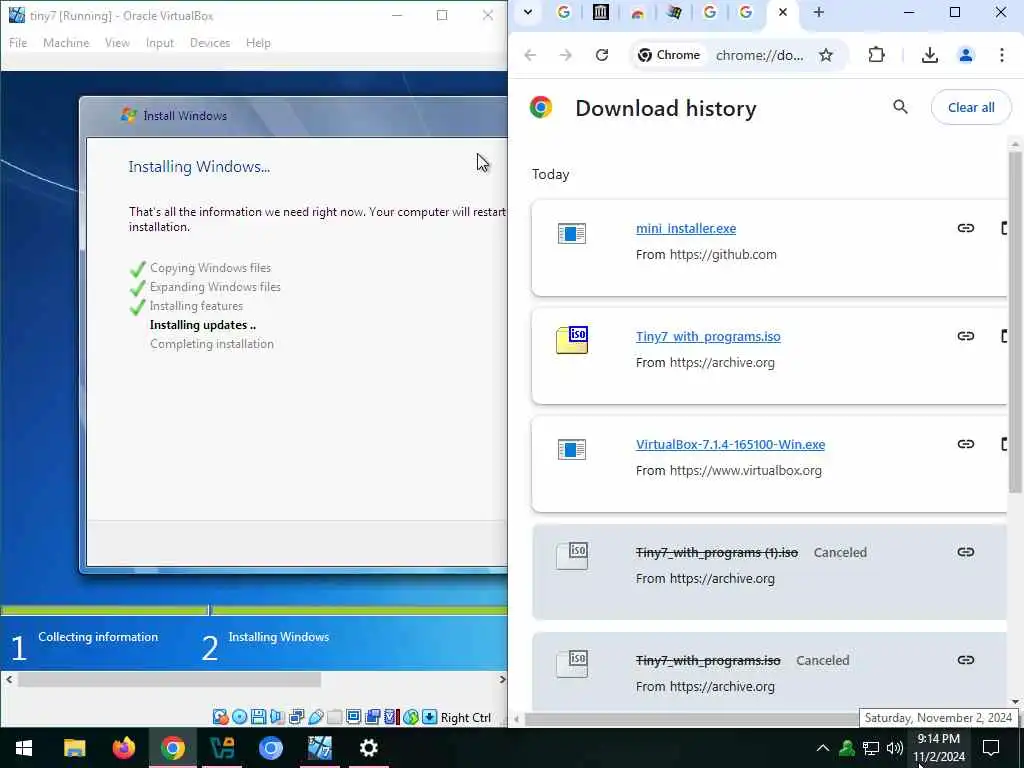Click the Chrome downloads vertical scrollbar
This screenshot has width=1024, height=768.
[1015, 321]
